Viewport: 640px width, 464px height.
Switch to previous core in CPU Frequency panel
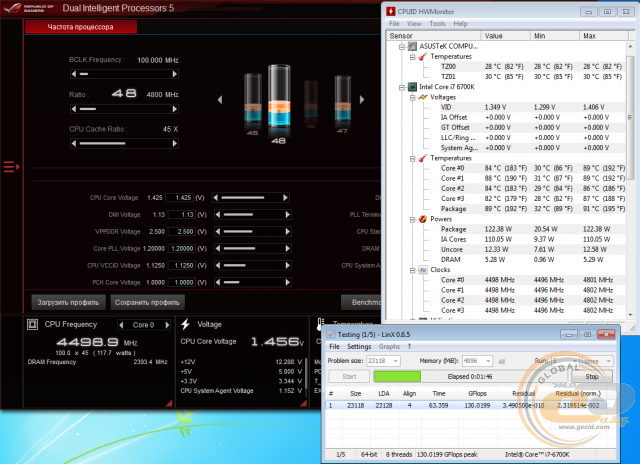point(121,325)
